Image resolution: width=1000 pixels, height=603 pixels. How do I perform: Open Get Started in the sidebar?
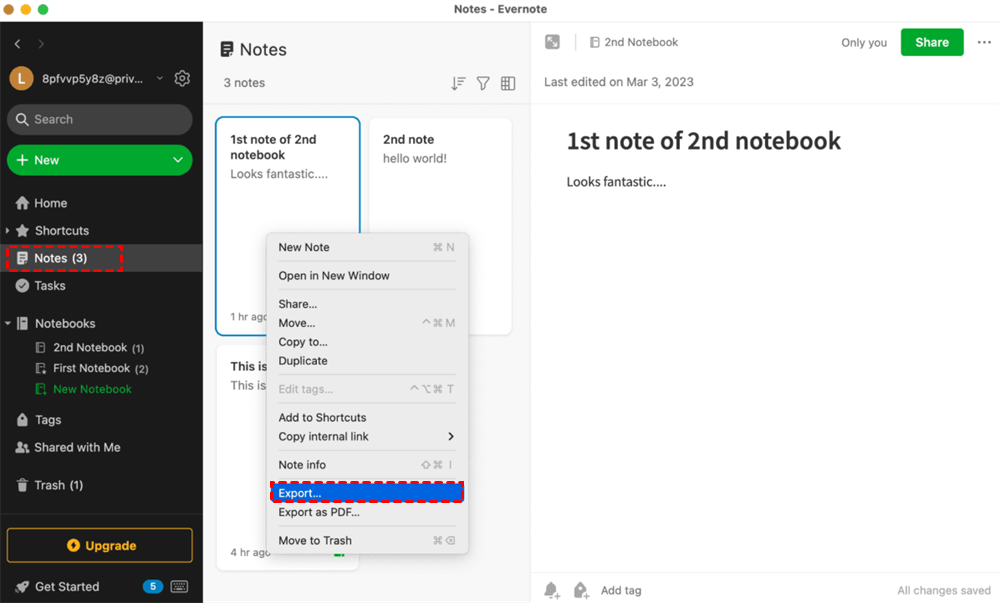click(57, 586)
